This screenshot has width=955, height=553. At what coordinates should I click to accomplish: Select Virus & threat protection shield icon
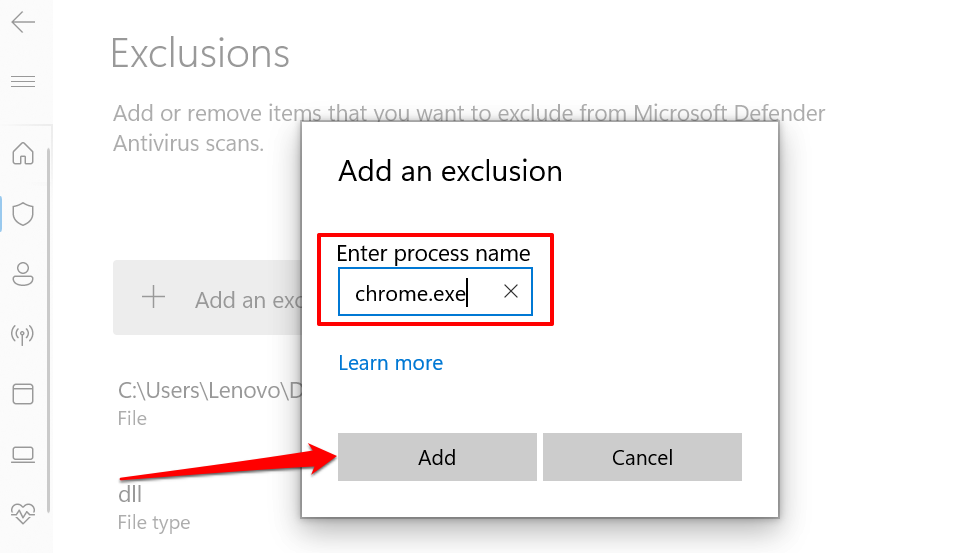[23, 213]
